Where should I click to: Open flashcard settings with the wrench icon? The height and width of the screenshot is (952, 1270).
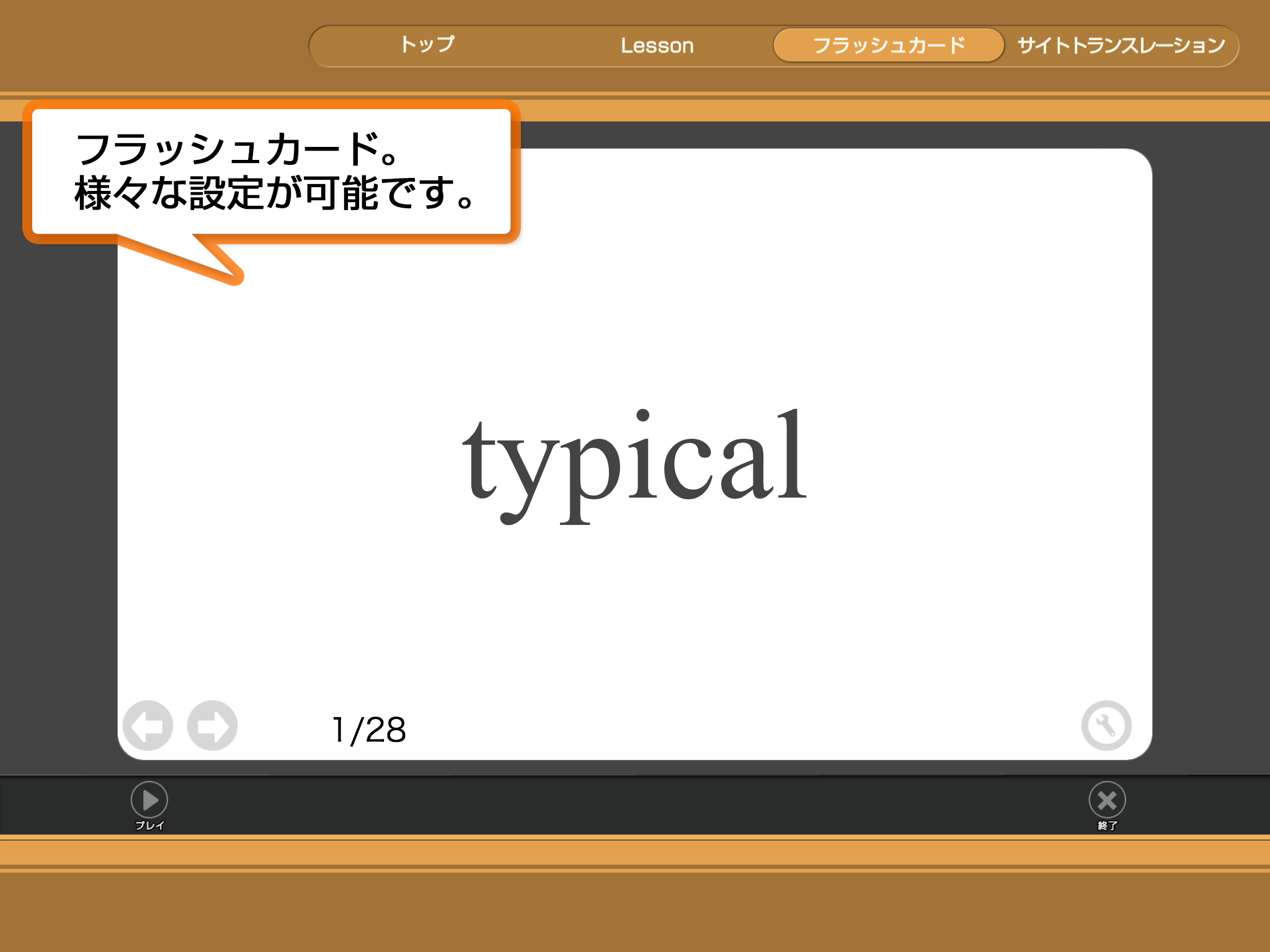pyautogui.click(x=1106, y=725)
